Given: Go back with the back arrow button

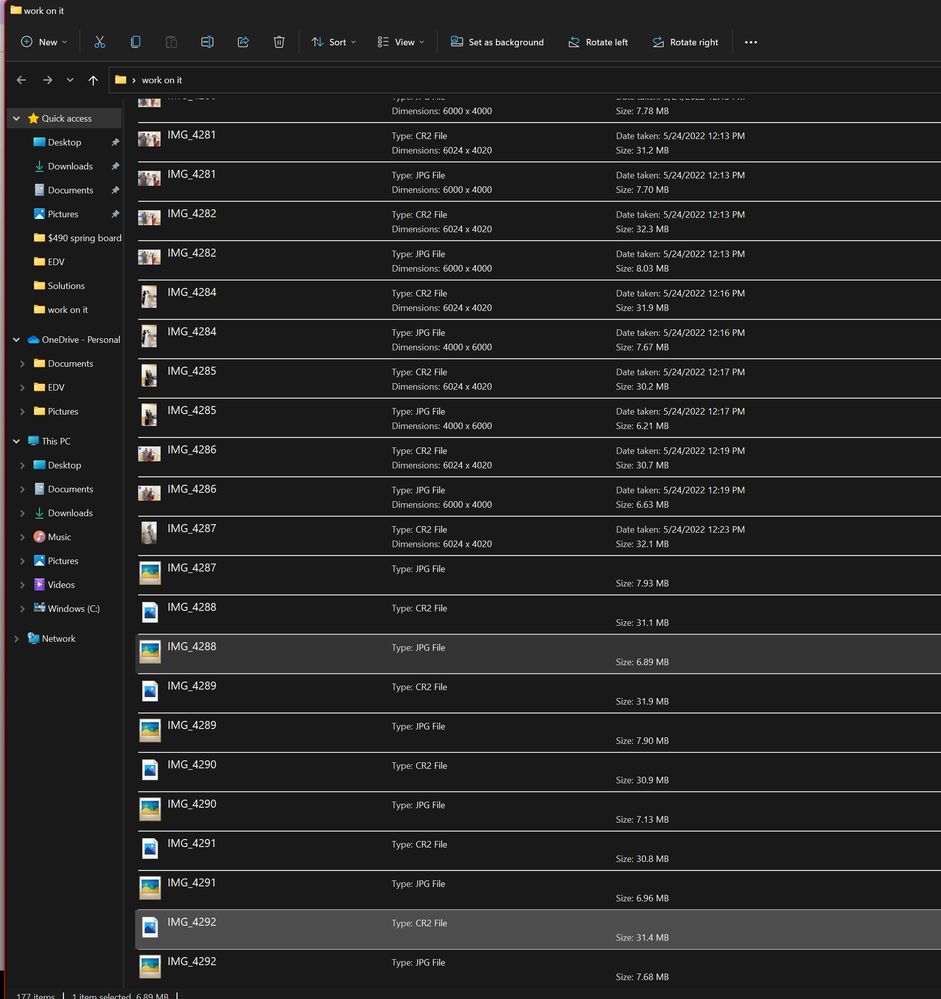Looking at the screenshot, I should [21, 80].
